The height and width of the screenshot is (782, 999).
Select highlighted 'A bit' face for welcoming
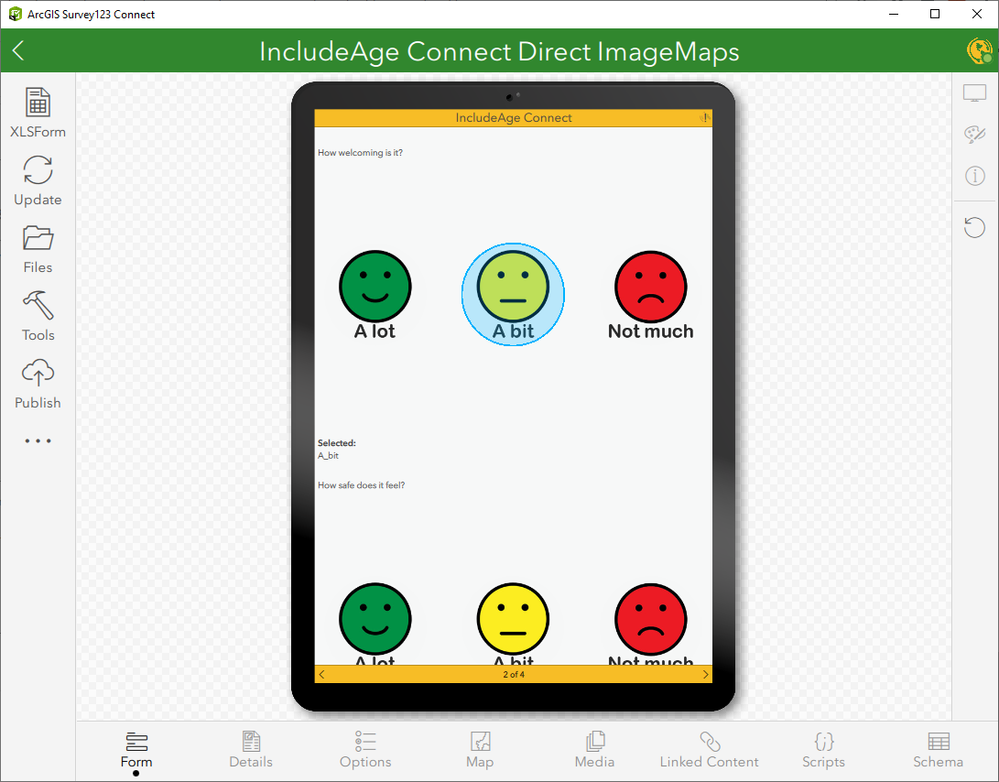[513, 294]
